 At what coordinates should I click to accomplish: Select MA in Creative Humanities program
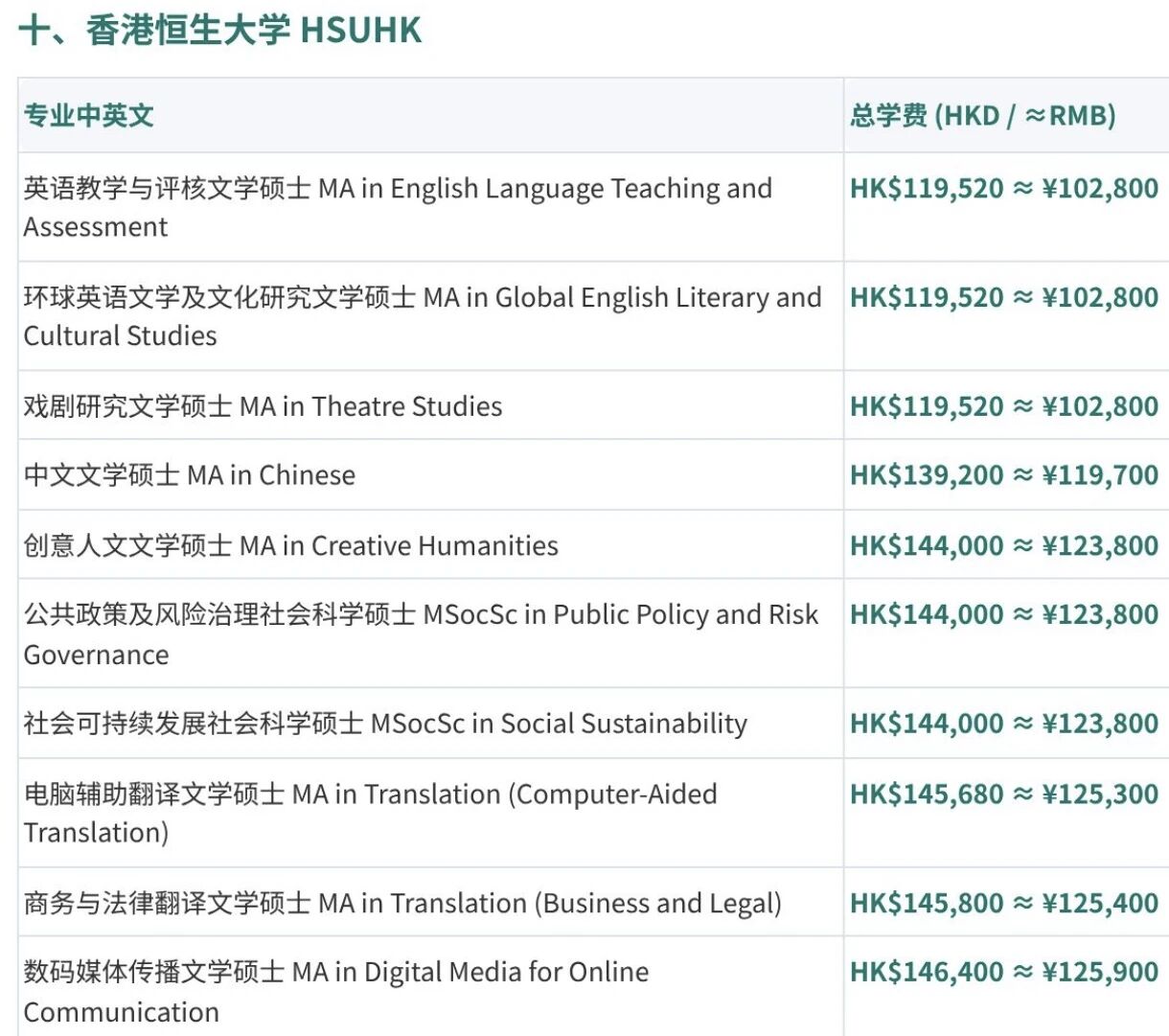click(x=290, y=546)
